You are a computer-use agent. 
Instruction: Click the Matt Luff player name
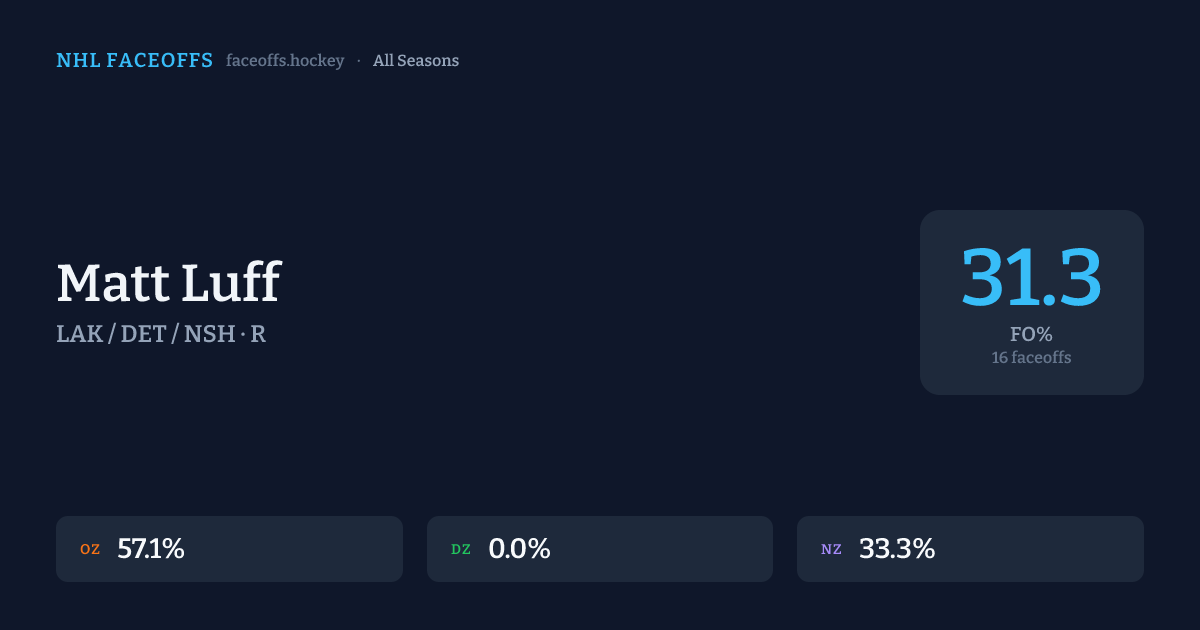168,283
